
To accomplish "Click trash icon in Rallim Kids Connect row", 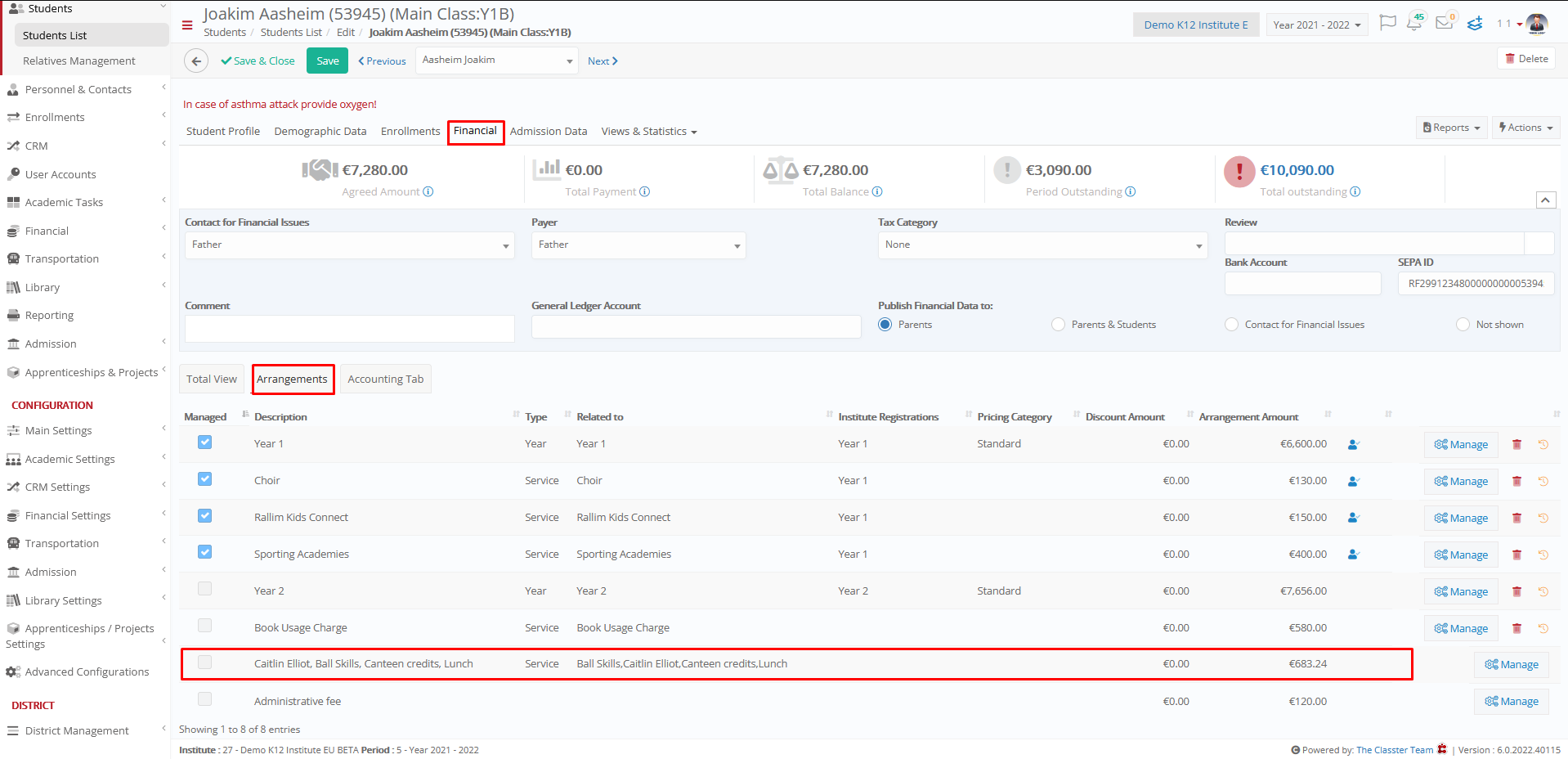I will coord(1516,518).
